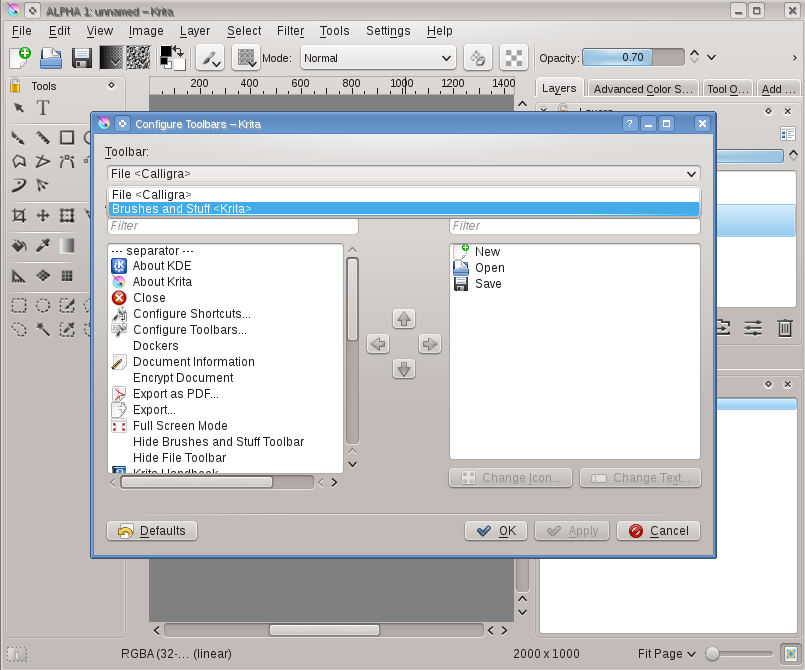Click the OK button
Image resolution: width=805 pixels, height=670 pixels.
tap(496, 531)
